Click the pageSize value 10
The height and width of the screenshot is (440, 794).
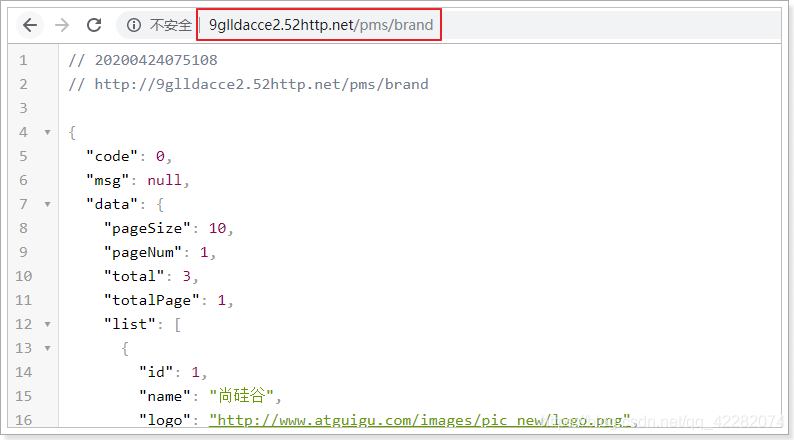click(218, 228)
